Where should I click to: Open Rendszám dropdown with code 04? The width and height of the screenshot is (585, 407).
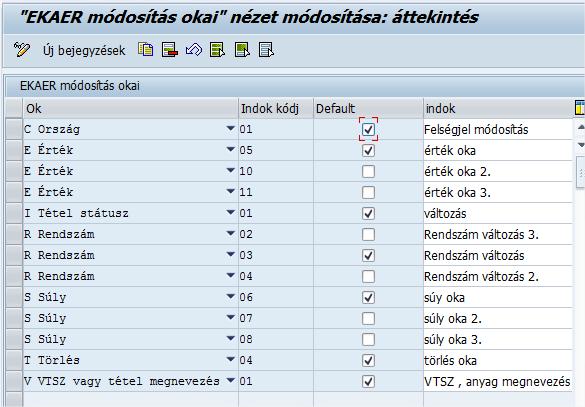pyautogui.click(x=231, y=276)
